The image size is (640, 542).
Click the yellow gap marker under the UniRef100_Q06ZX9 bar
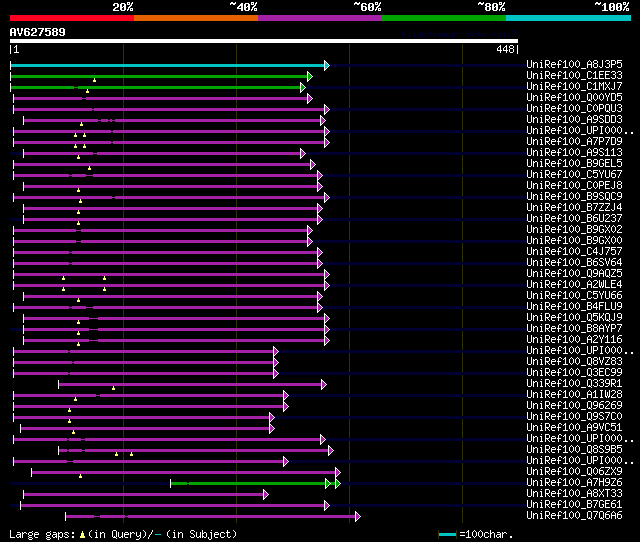(x=80, y=476)
